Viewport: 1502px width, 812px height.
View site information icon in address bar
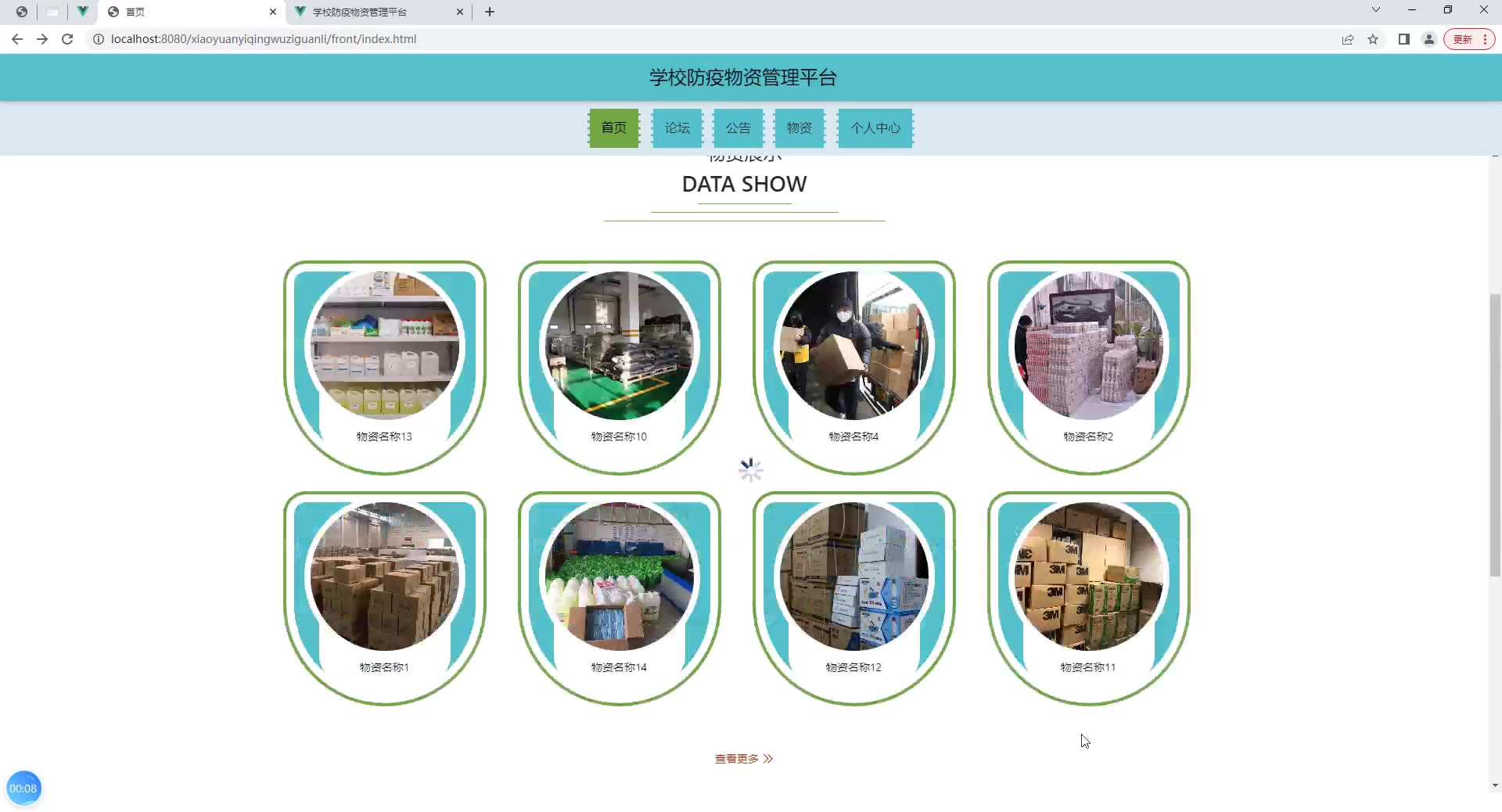(x=99, y=39)
